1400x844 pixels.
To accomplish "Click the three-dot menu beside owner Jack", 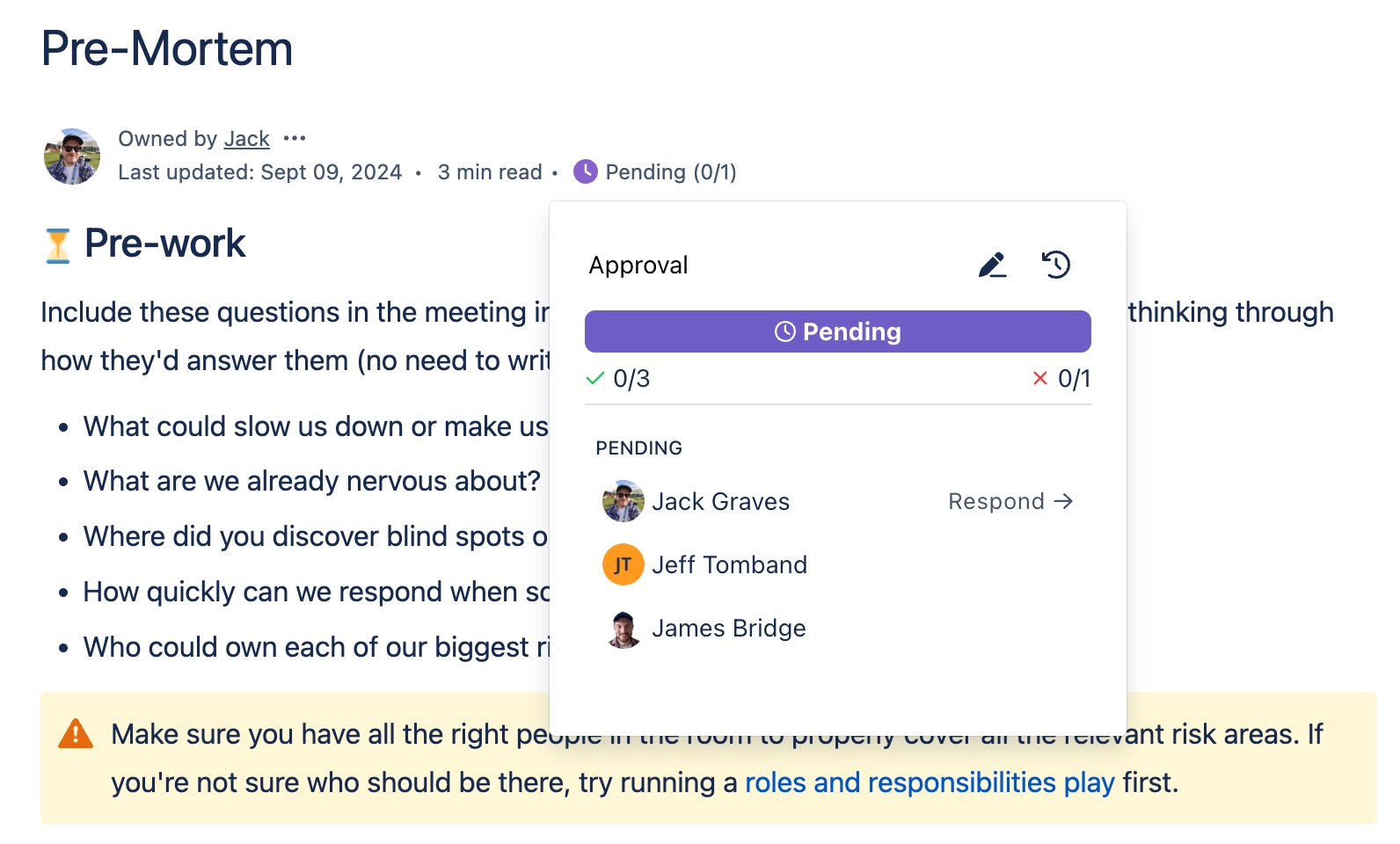I will coord(295,139).
